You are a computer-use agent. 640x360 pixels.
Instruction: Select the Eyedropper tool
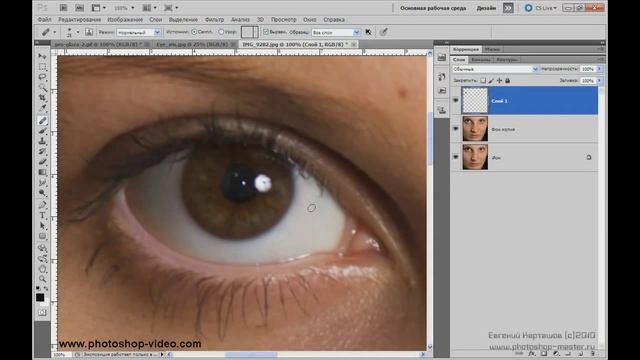tap(42, 109)
